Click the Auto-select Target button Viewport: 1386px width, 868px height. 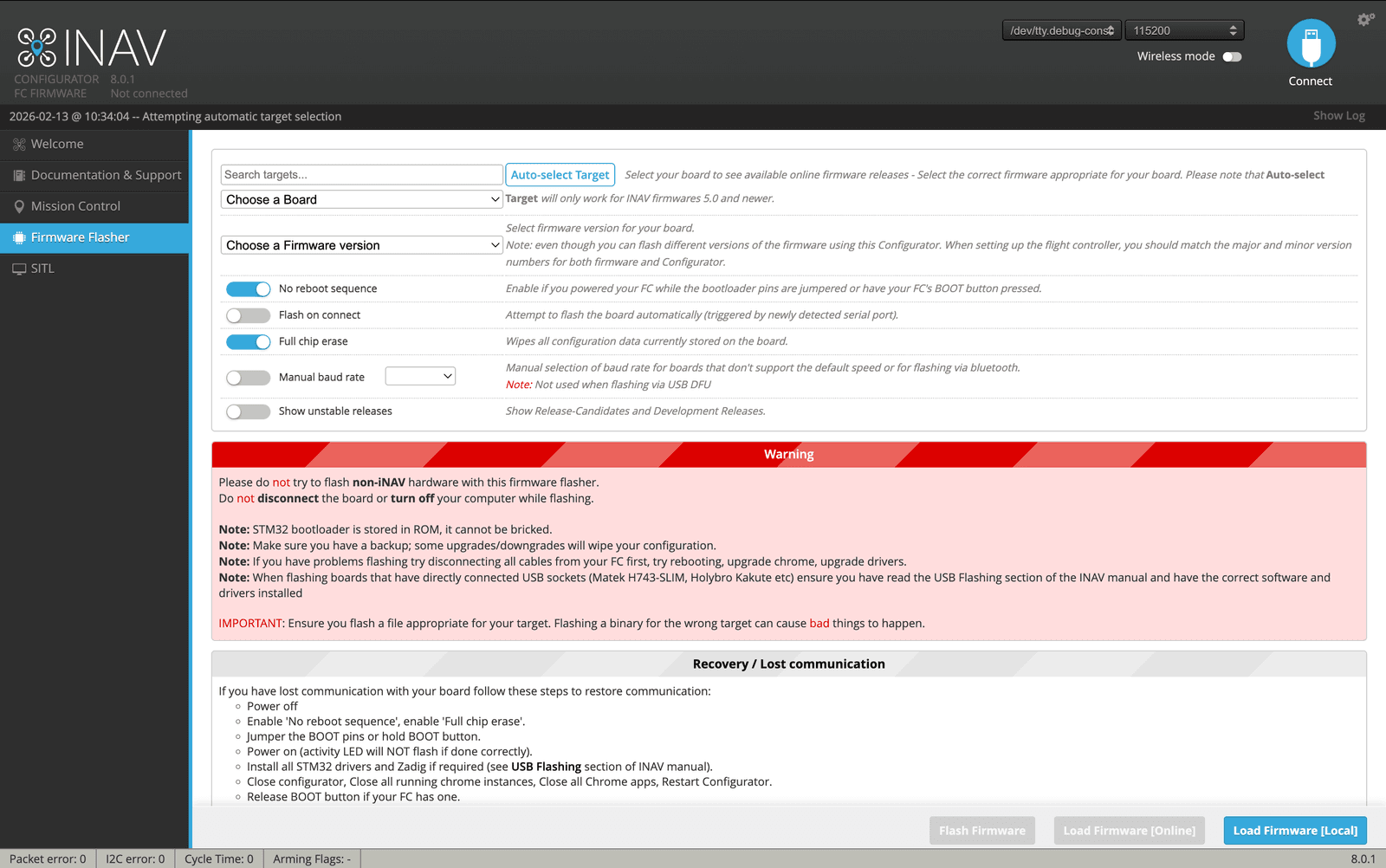click(x=560, y=175)
